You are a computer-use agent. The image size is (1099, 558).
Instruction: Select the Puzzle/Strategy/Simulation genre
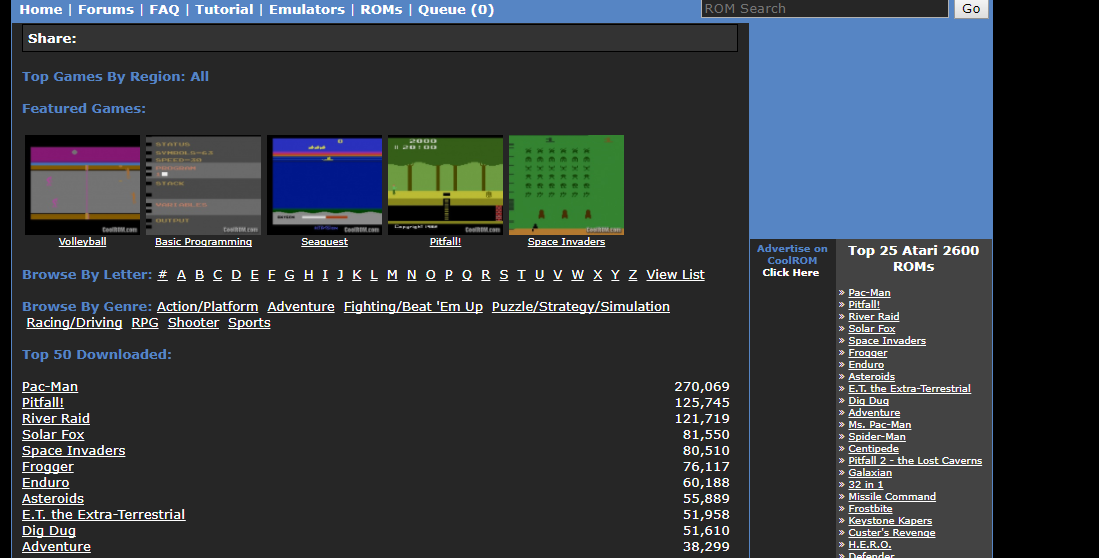pos(581,306)
